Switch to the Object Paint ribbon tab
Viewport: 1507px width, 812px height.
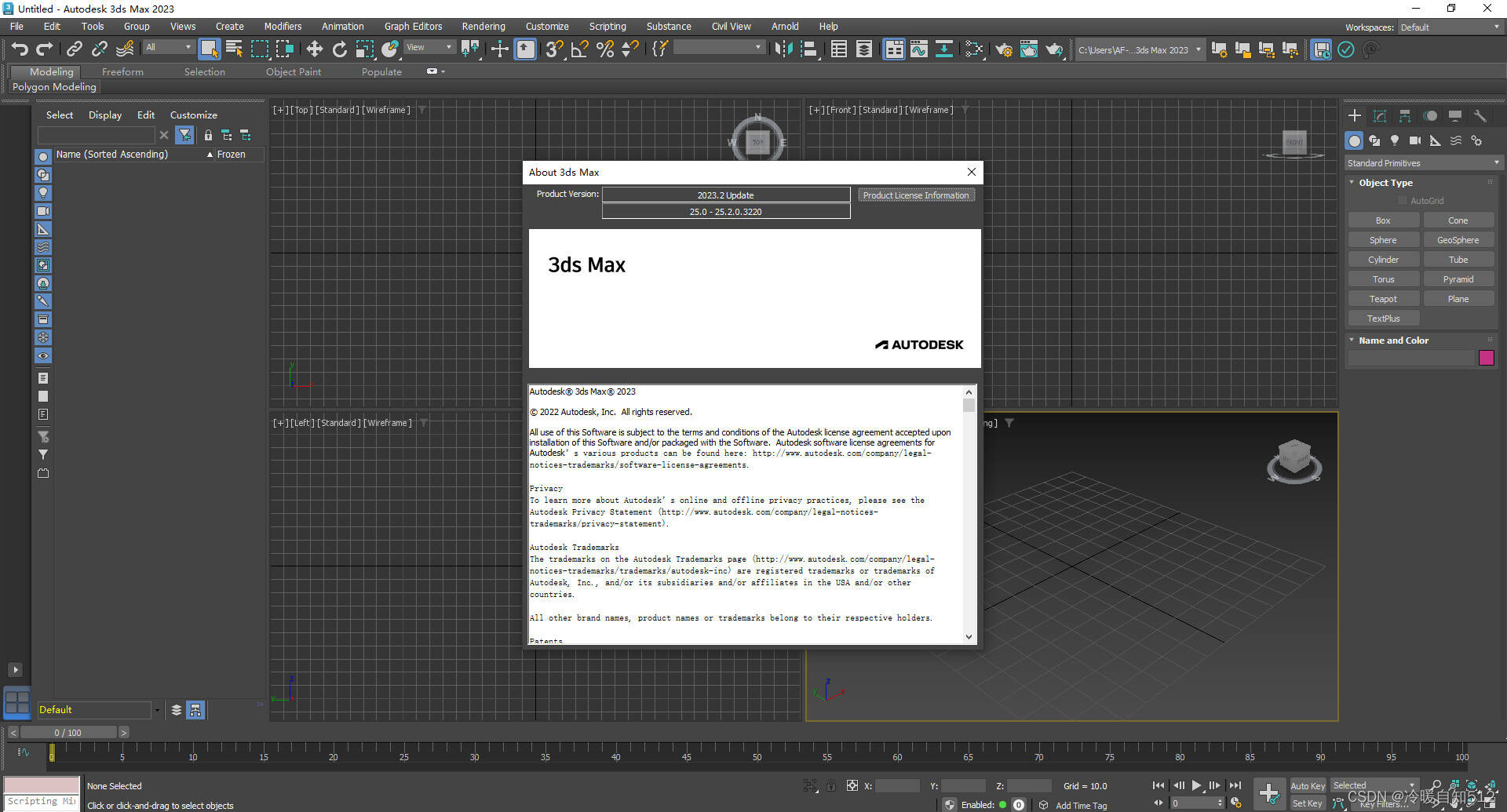[294, 71]
